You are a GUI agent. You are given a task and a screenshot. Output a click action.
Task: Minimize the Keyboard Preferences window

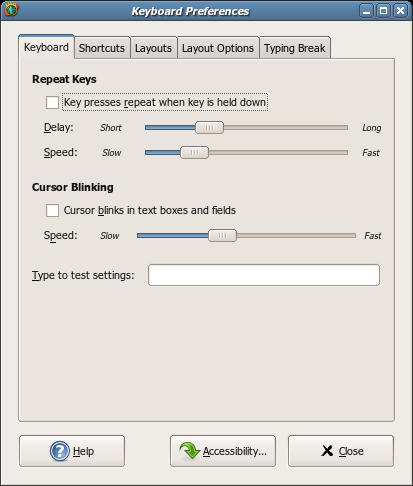[x=366, y=11]
